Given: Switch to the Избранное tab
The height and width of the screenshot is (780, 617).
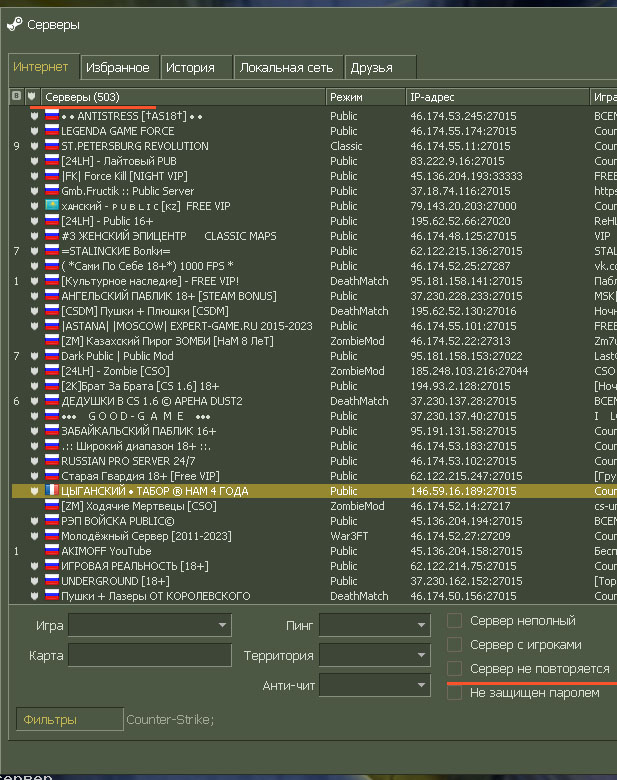Looking at the screenshot, I should [119, 67].
